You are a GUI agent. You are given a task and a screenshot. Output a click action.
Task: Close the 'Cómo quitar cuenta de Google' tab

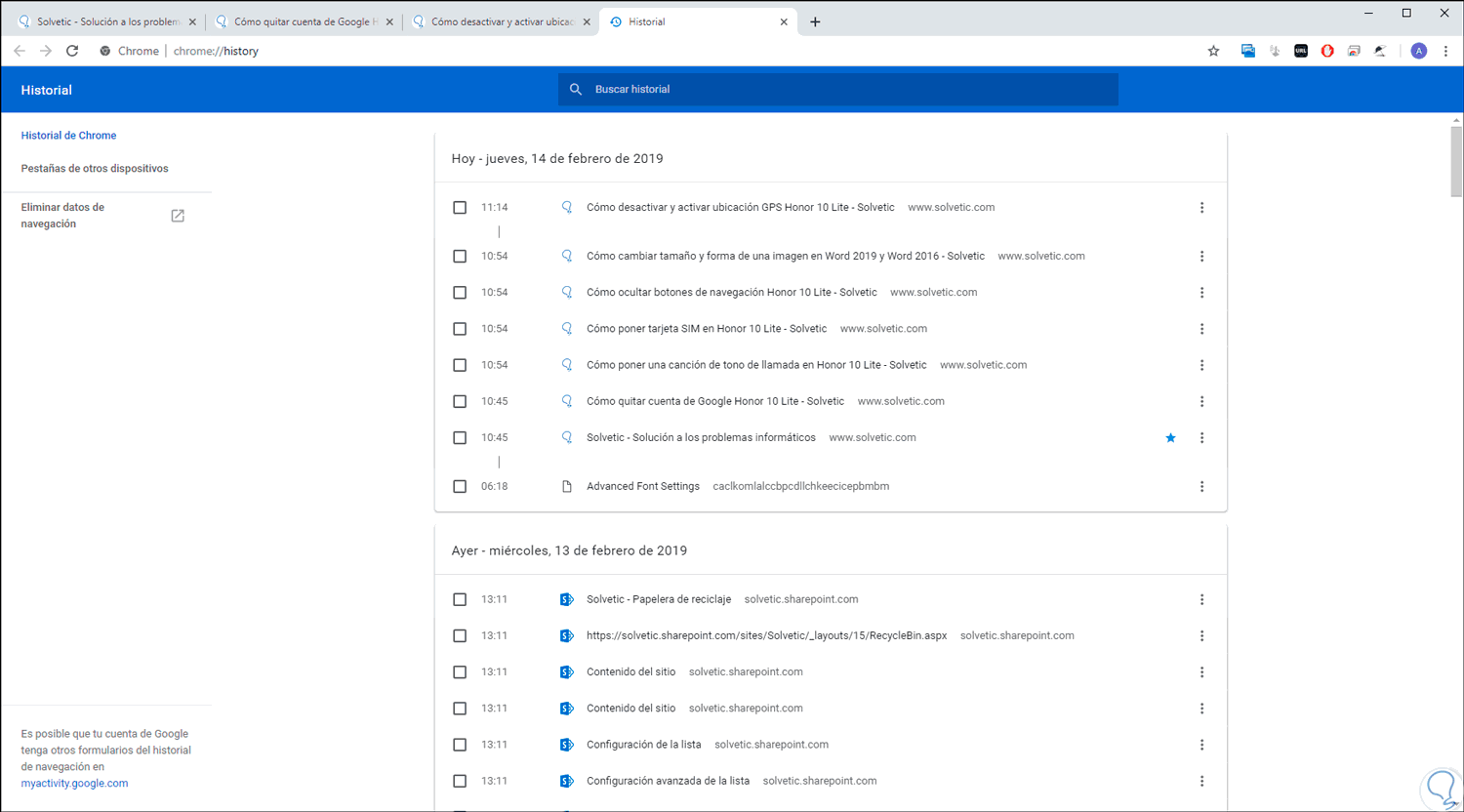[390, 21]
